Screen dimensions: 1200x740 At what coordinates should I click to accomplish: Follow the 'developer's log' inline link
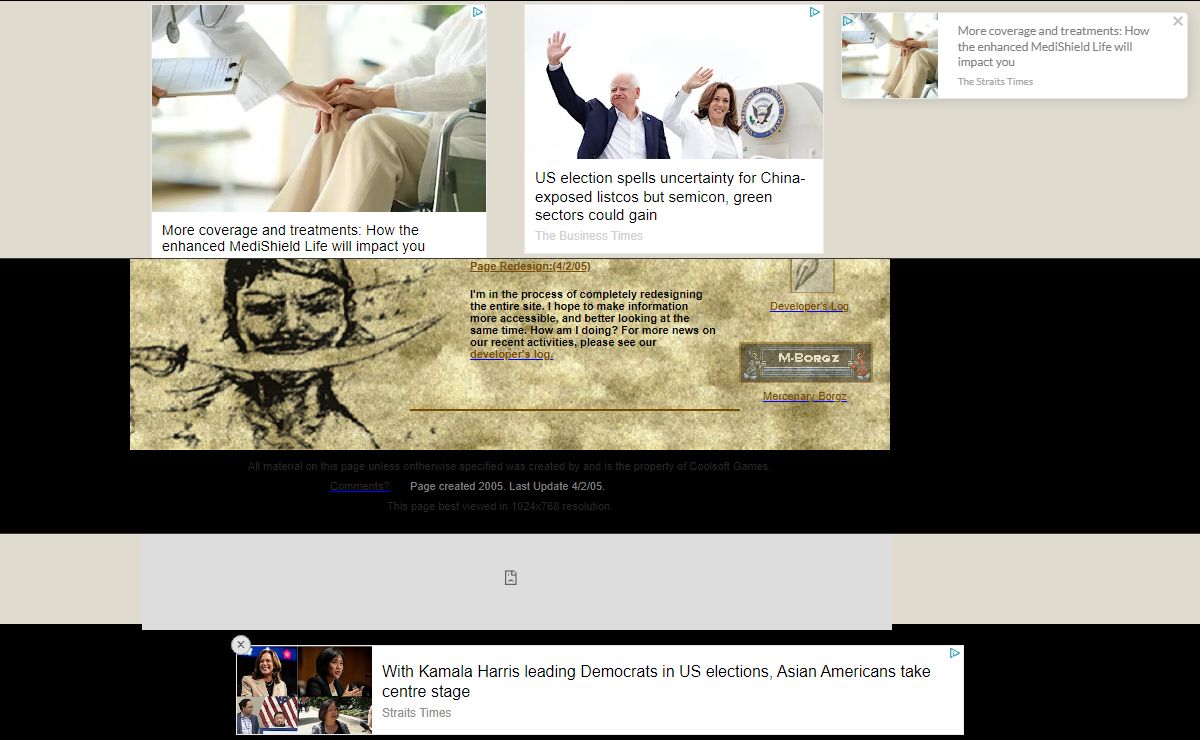click(511, 354)
